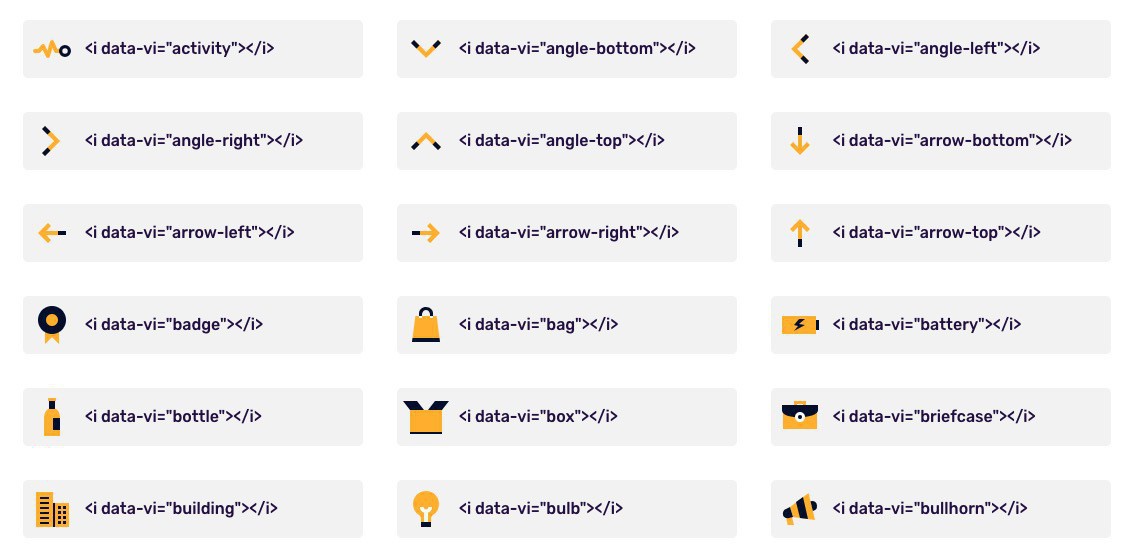The image size is (1138, 556).
Task: Select the shopping bag icon
Action: point(426,325)
